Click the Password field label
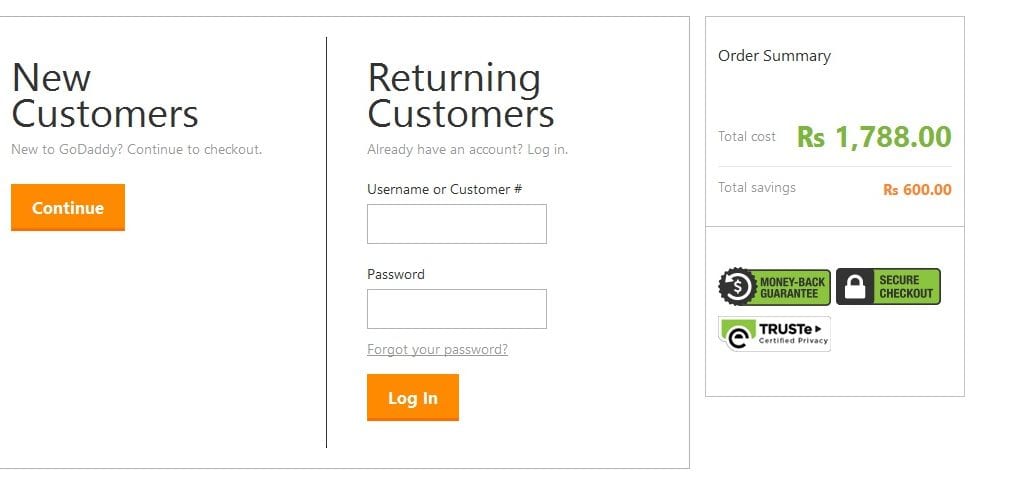Viewport: 1020px width, 477px height. pos(395,274)
